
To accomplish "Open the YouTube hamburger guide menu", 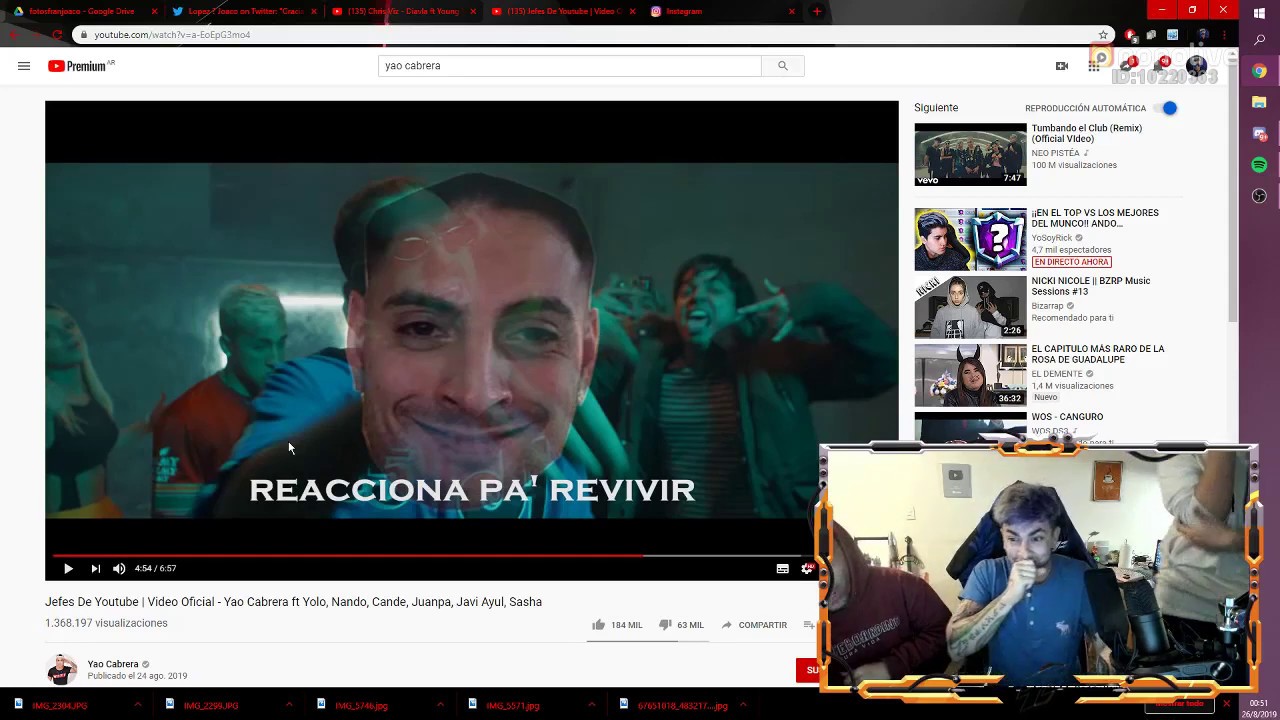I will (x=24, y=66).
